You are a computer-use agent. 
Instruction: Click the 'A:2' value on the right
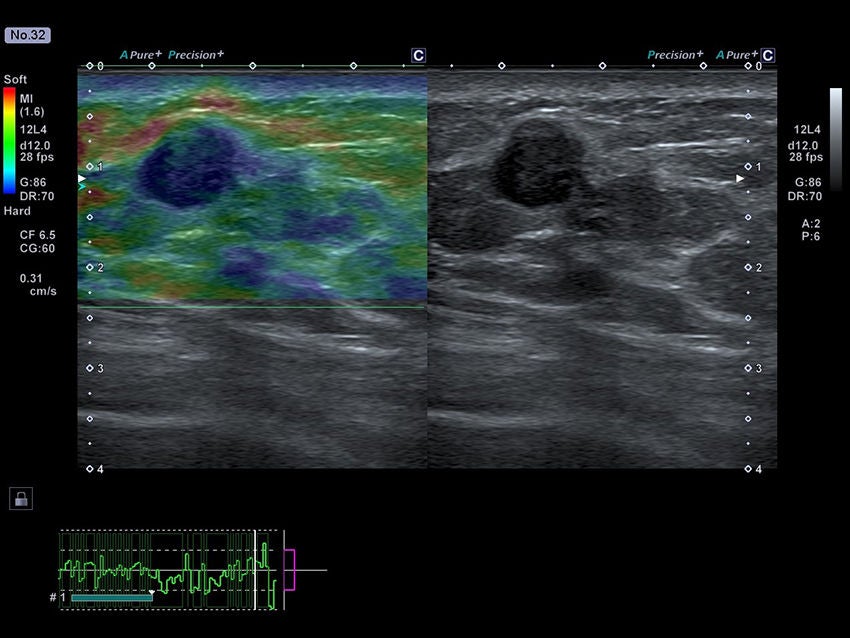pyautogui.click(x=811, y=223)
